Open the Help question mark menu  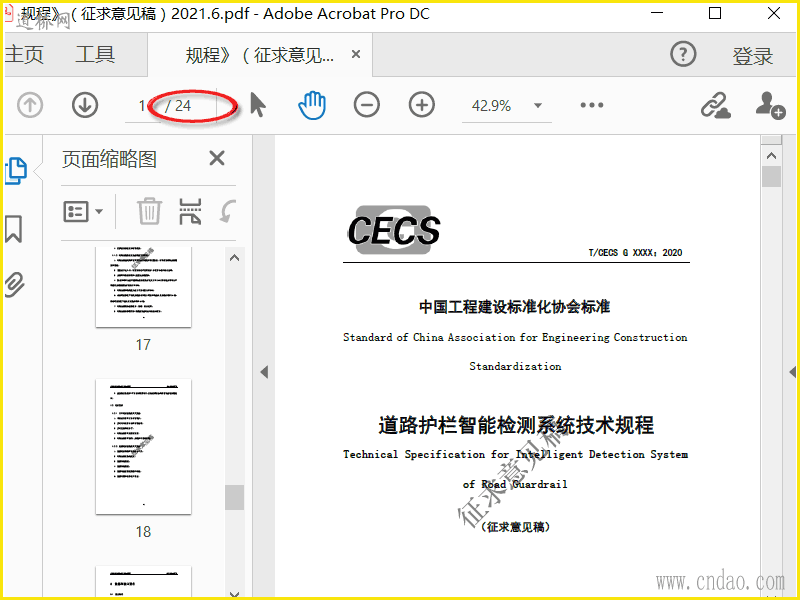[x=683, y=54]
